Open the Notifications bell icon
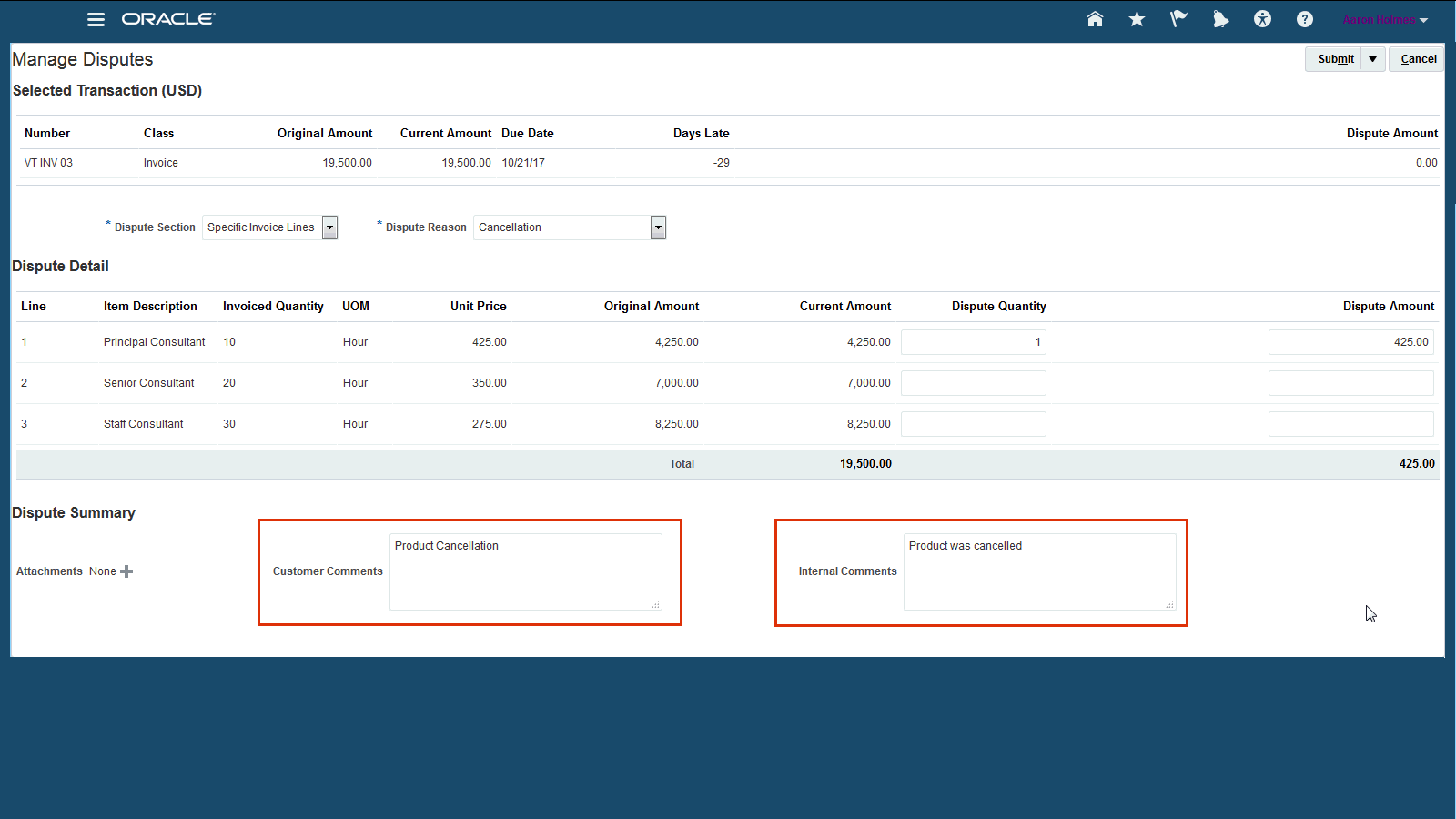1456x819 pixels. coord(1220,19)
